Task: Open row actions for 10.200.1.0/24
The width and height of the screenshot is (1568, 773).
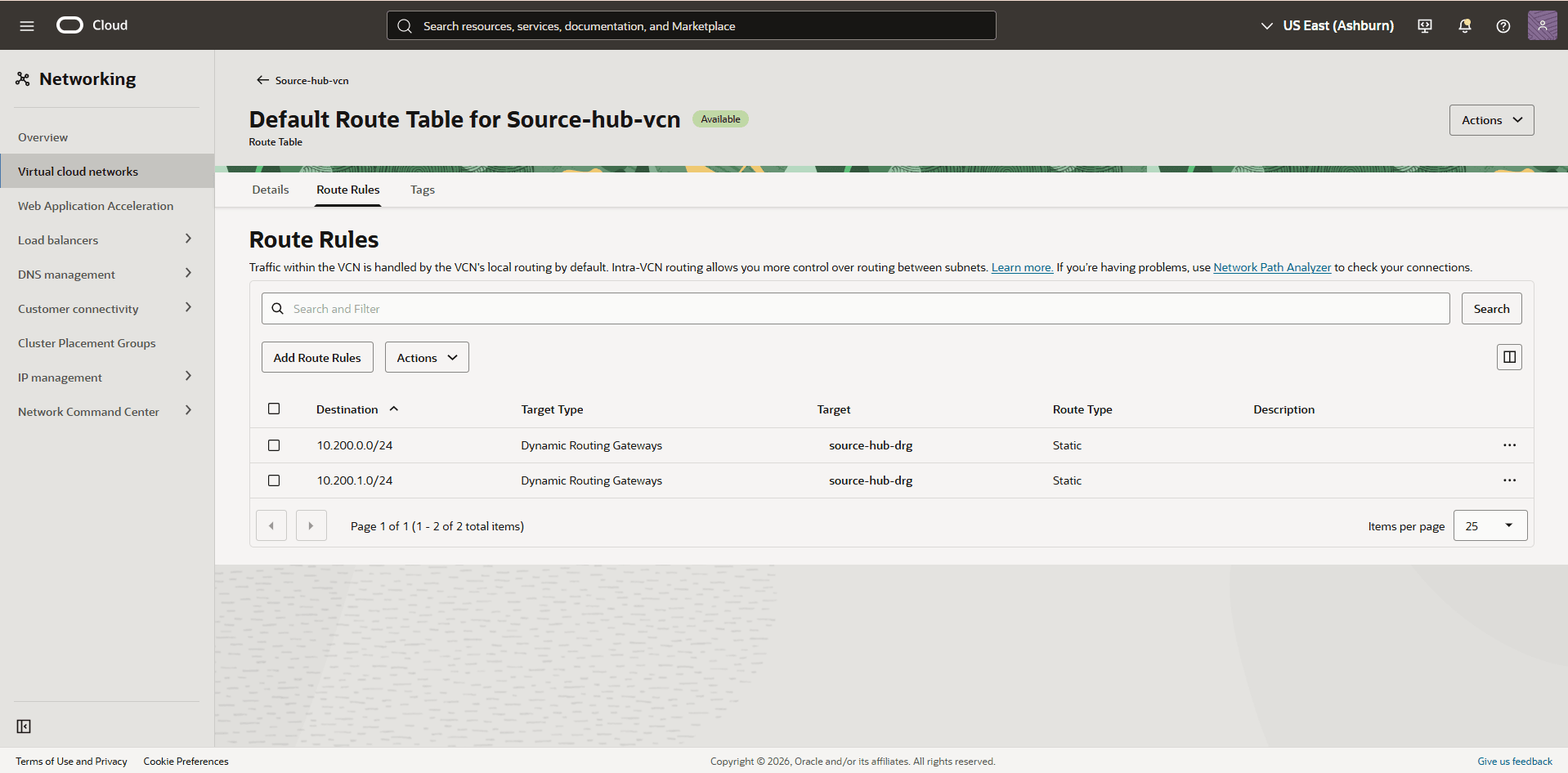Action: tap(1509, 480)
